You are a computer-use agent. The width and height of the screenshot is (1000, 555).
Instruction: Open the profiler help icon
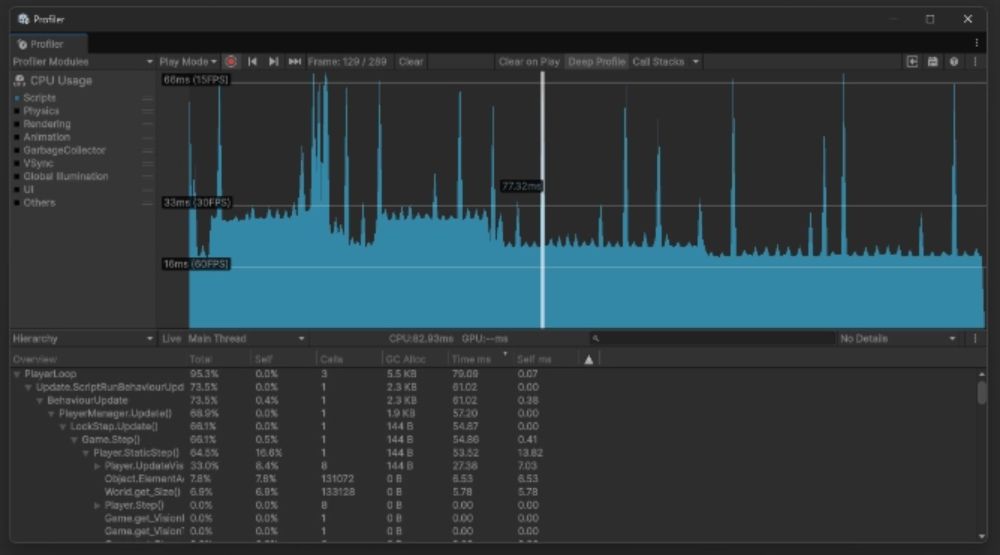coord(954,62)
